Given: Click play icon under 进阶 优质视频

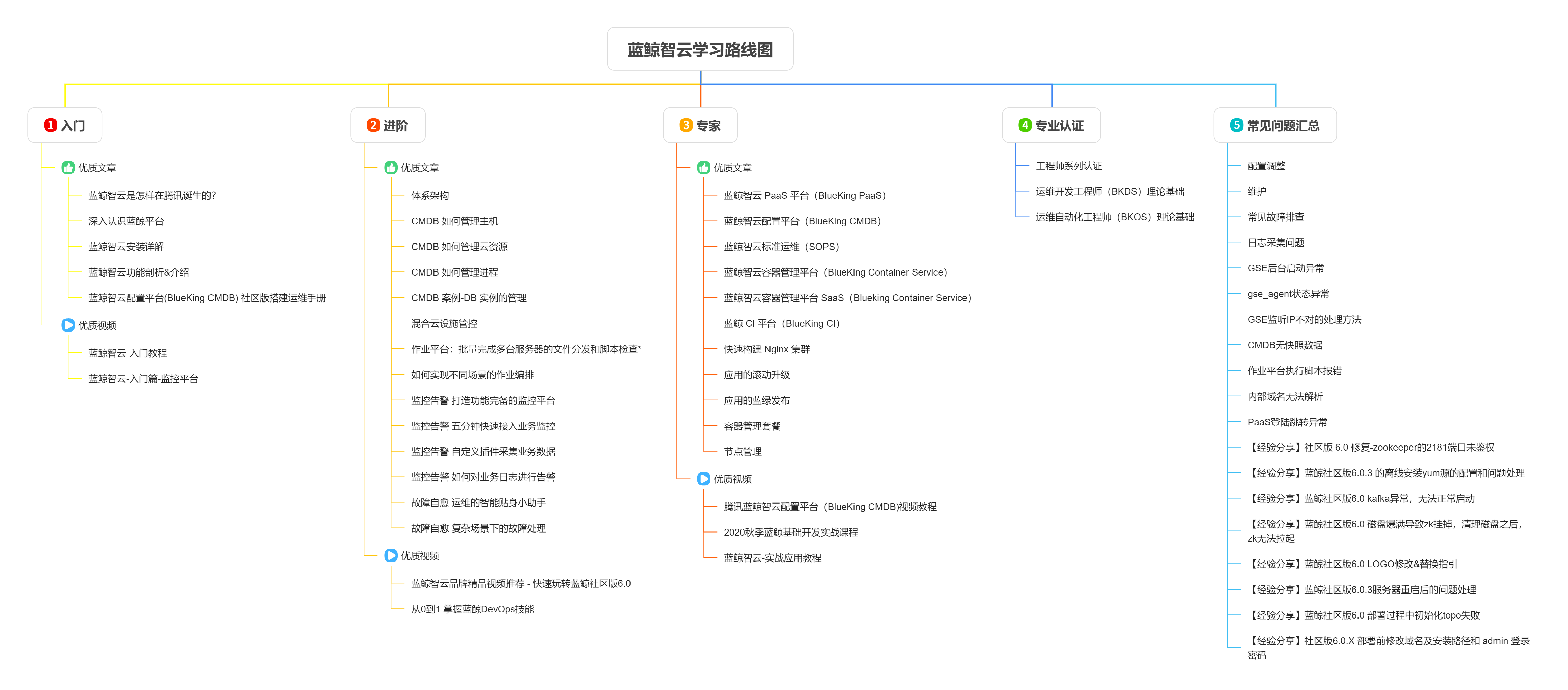Looking at the screenshot, I should point(391,555).
